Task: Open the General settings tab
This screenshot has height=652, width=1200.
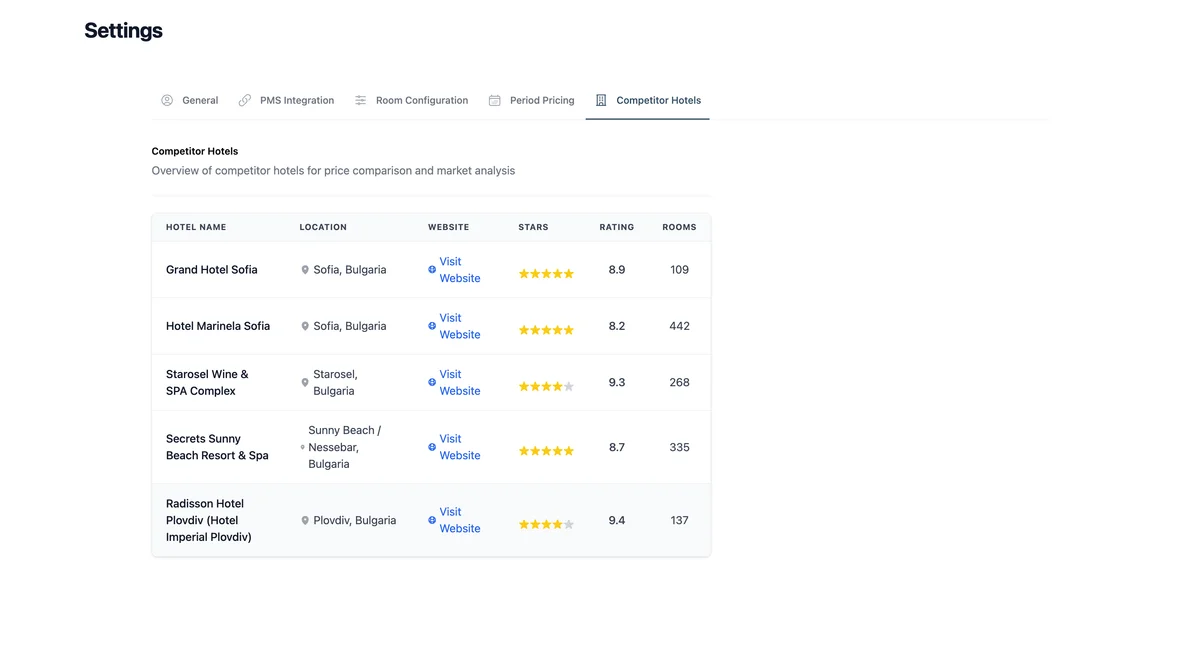Action: coord(199,100)
